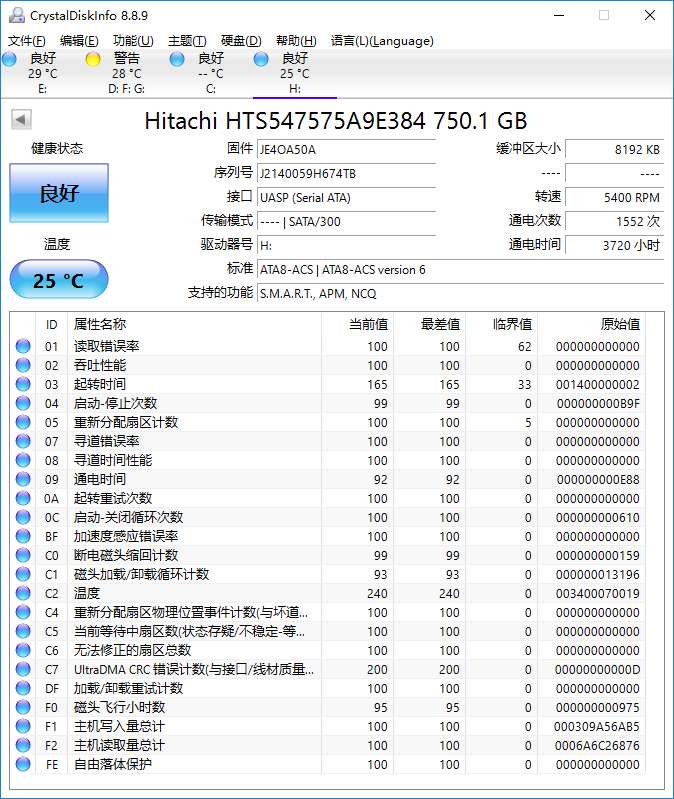Click the serial number field J2140059H674TB
The image size is (674, 799).
346,173
